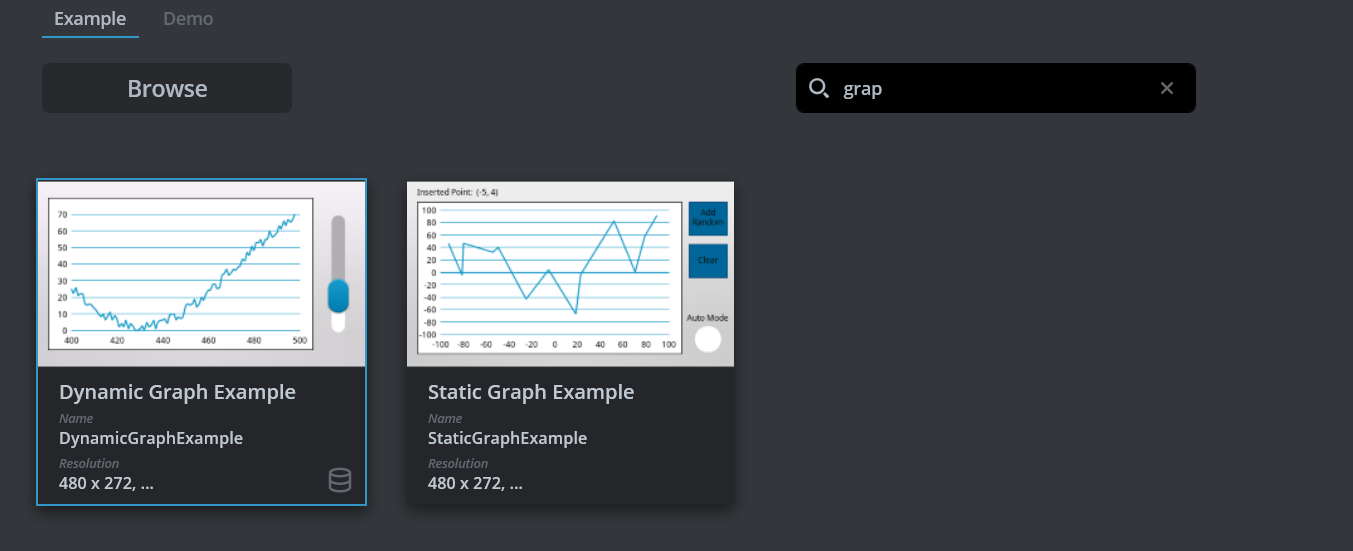Focus the search field containing "grap"
The width and height of the screenshot is (1353, 551).
(x=990, y=88)
